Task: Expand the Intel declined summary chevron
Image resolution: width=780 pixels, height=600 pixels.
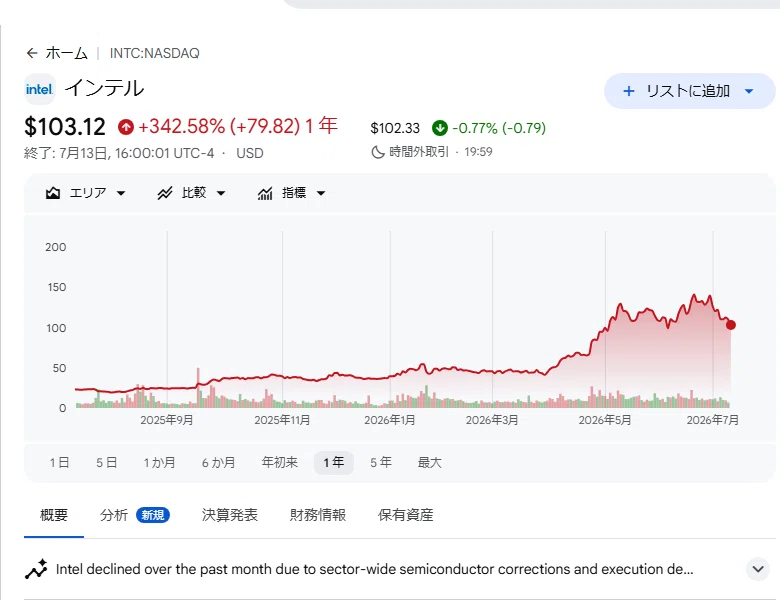Action: coord(758,569)
